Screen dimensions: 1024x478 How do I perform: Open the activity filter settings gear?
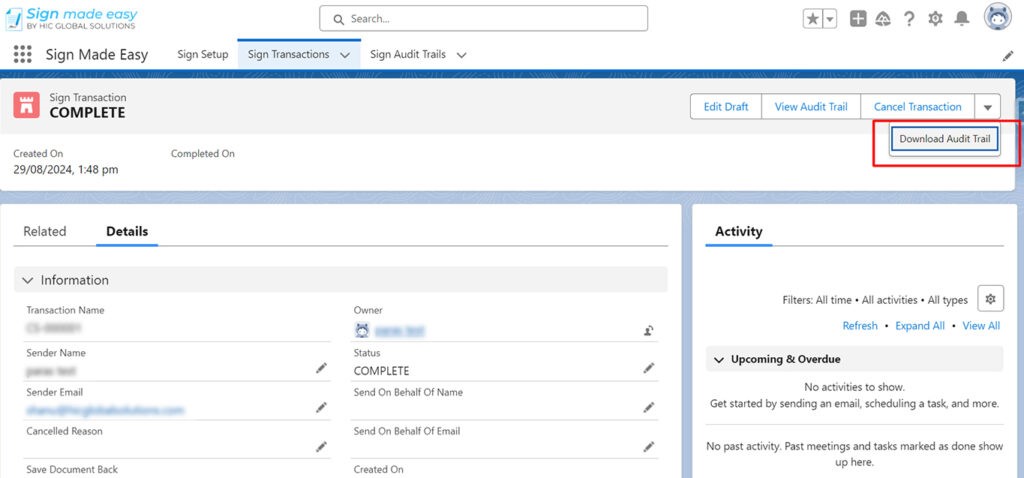pyautogui.click(x=991, y=299)
